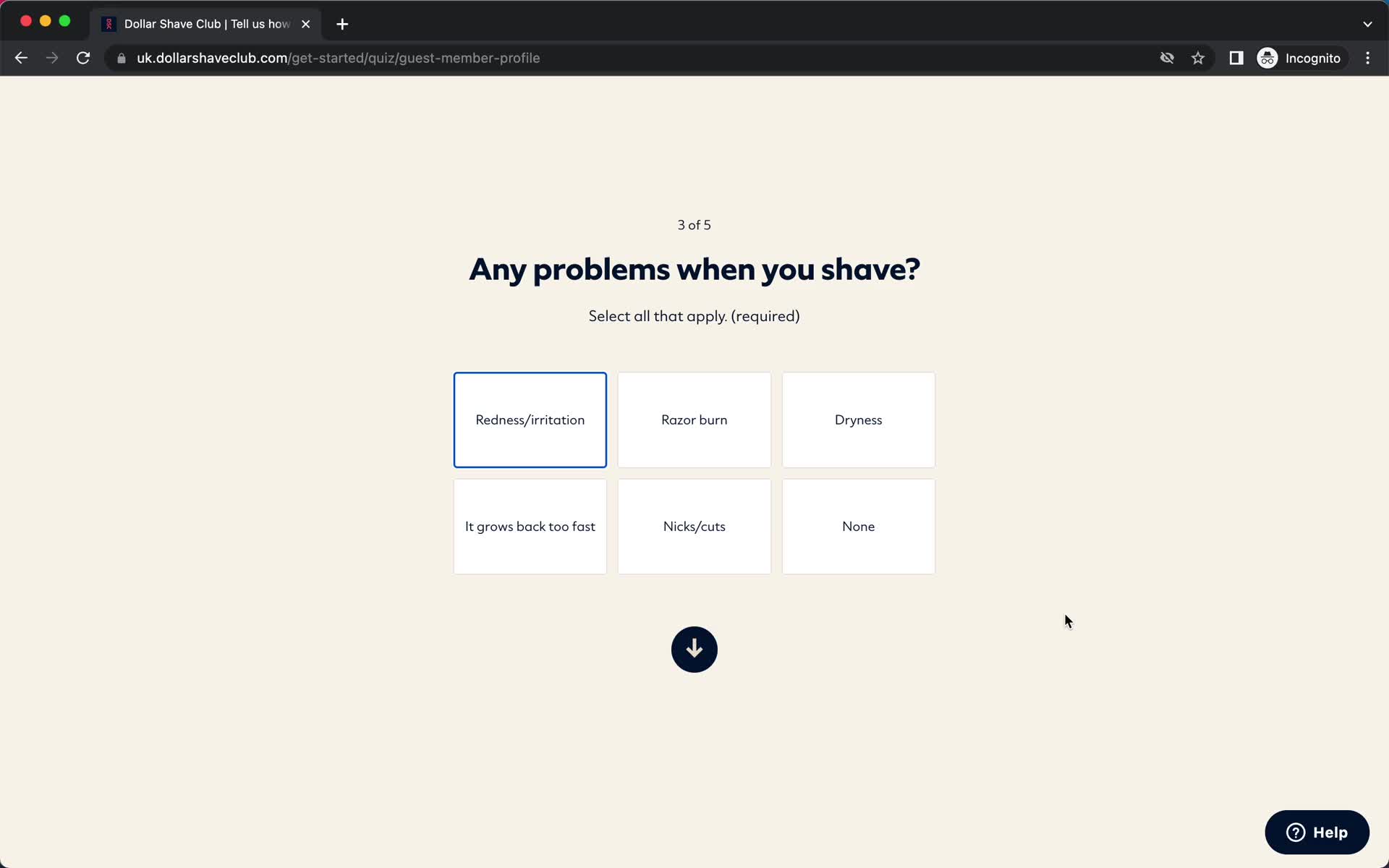The height and width of the screenshot is (868, 1389).
Task: Click the browser sidebar split icon
Action: 1236,58
